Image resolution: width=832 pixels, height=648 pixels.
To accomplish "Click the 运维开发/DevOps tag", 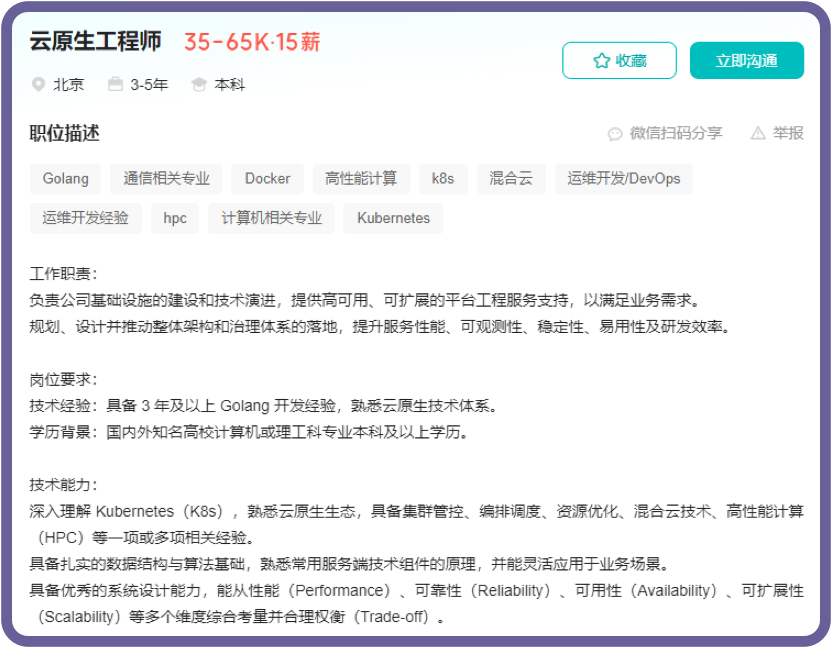I will click(624, 179).
